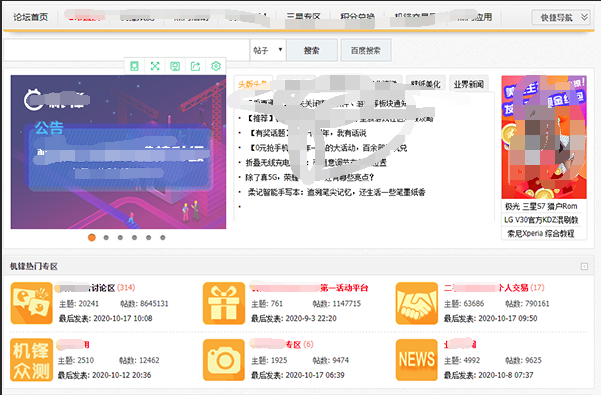This screenshot has width=601, height=395.
Task: Open the 【推荐】 news headline
Action: 340,118
